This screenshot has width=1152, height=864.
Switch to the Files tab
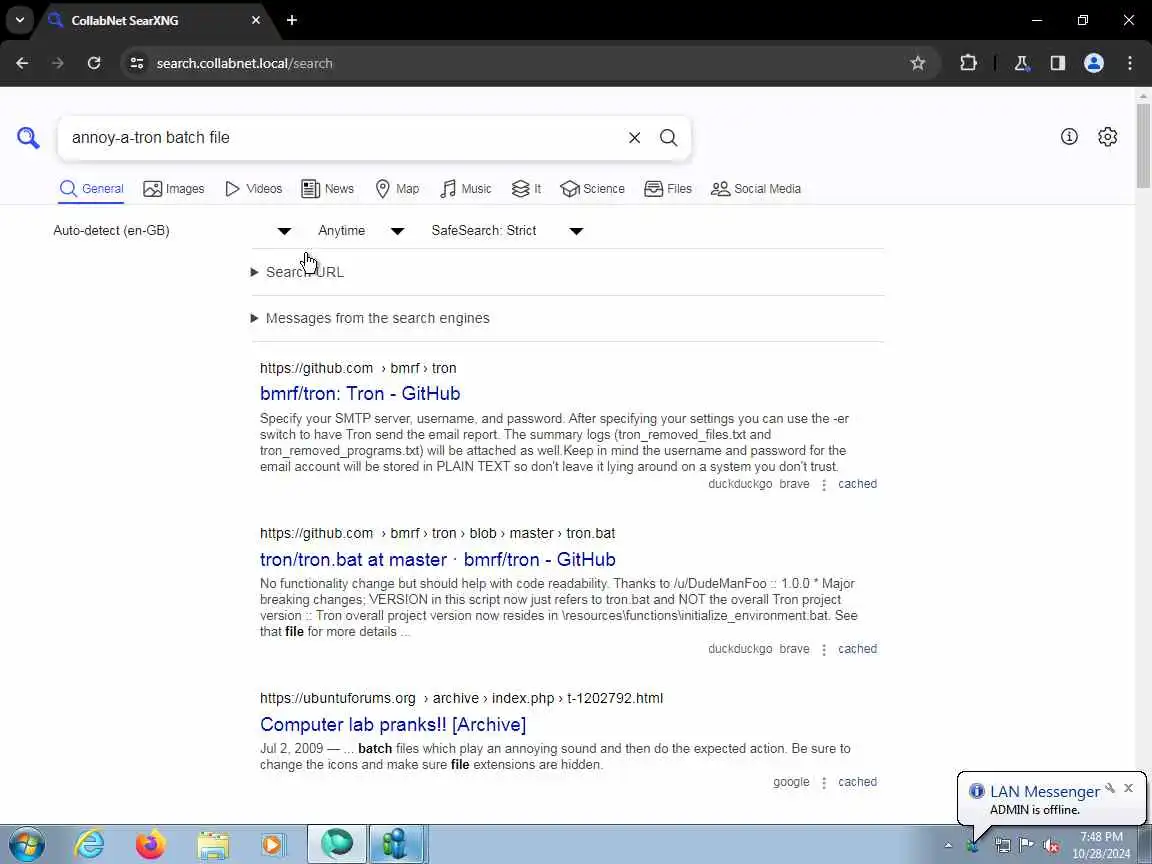(668, 189)
